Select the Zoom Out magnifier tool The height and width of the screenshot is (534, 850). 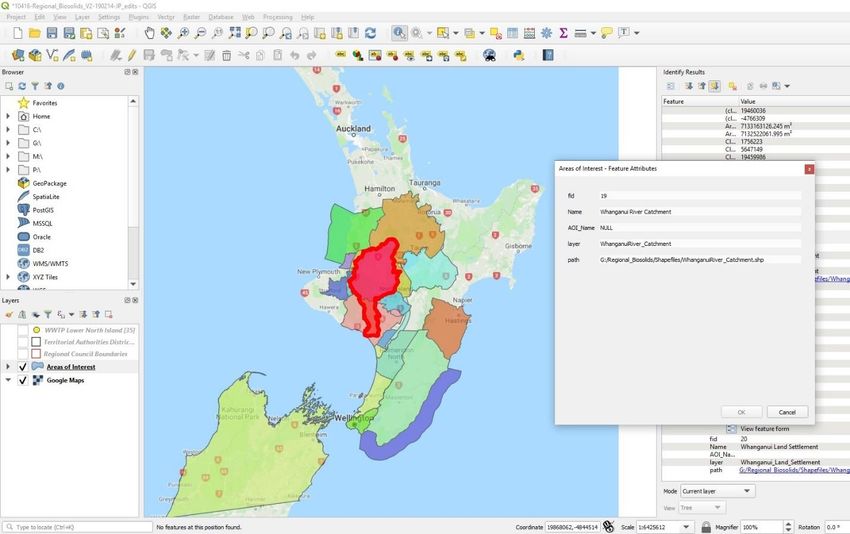pyautogui.click(x=200, y=33)
